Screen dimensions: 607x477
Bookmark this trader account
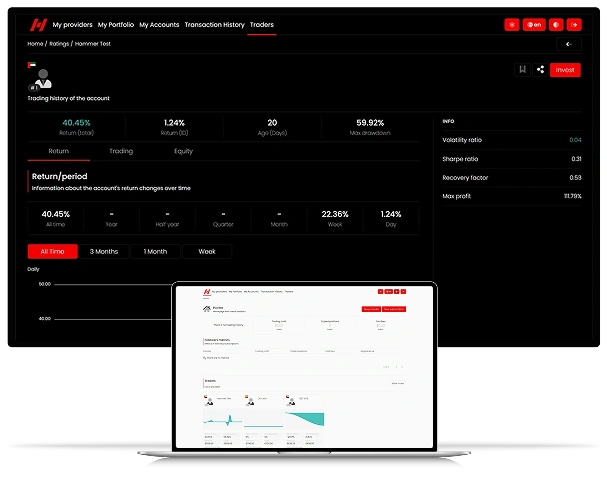522,69
